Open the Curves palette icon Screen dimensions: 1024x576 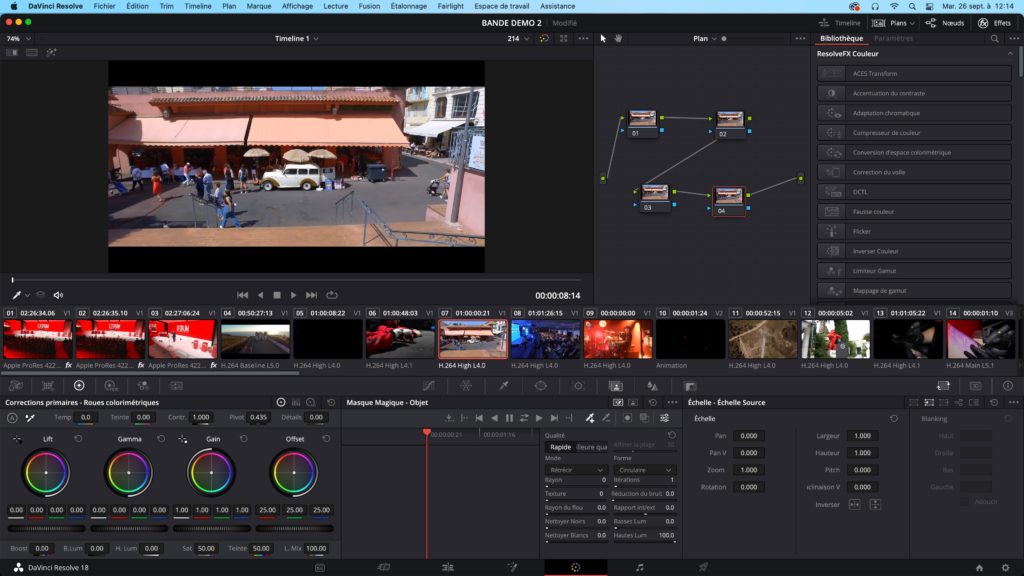428,386
